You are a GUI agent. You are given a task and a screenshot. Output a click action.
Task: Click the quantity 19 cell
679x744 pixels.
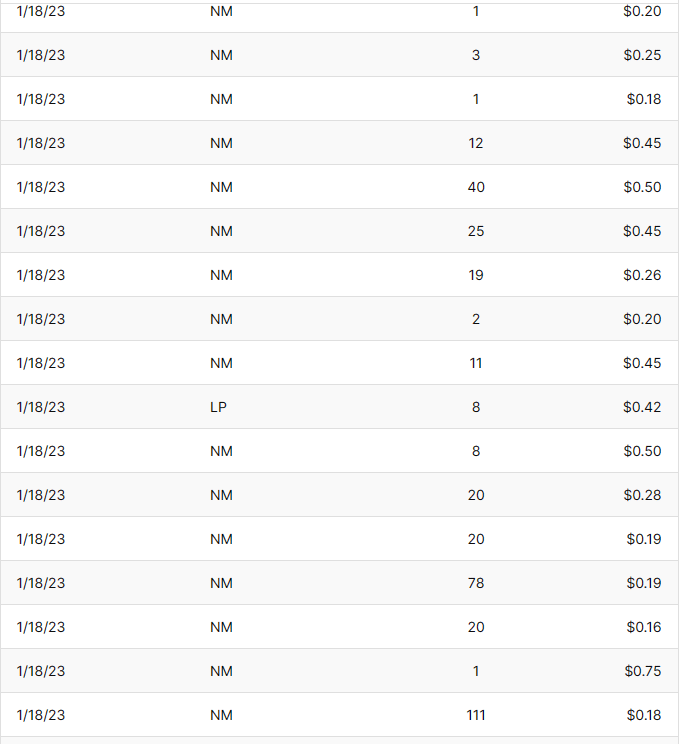[476, 275]
